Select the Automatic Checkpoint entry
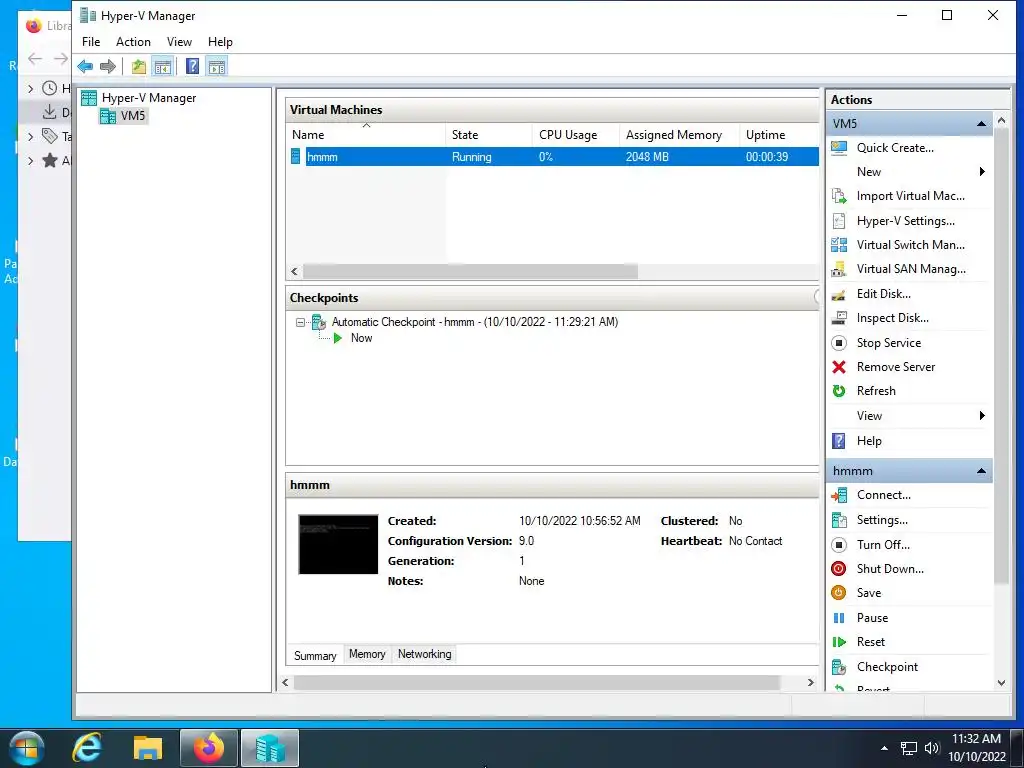 tap(475, 322)
